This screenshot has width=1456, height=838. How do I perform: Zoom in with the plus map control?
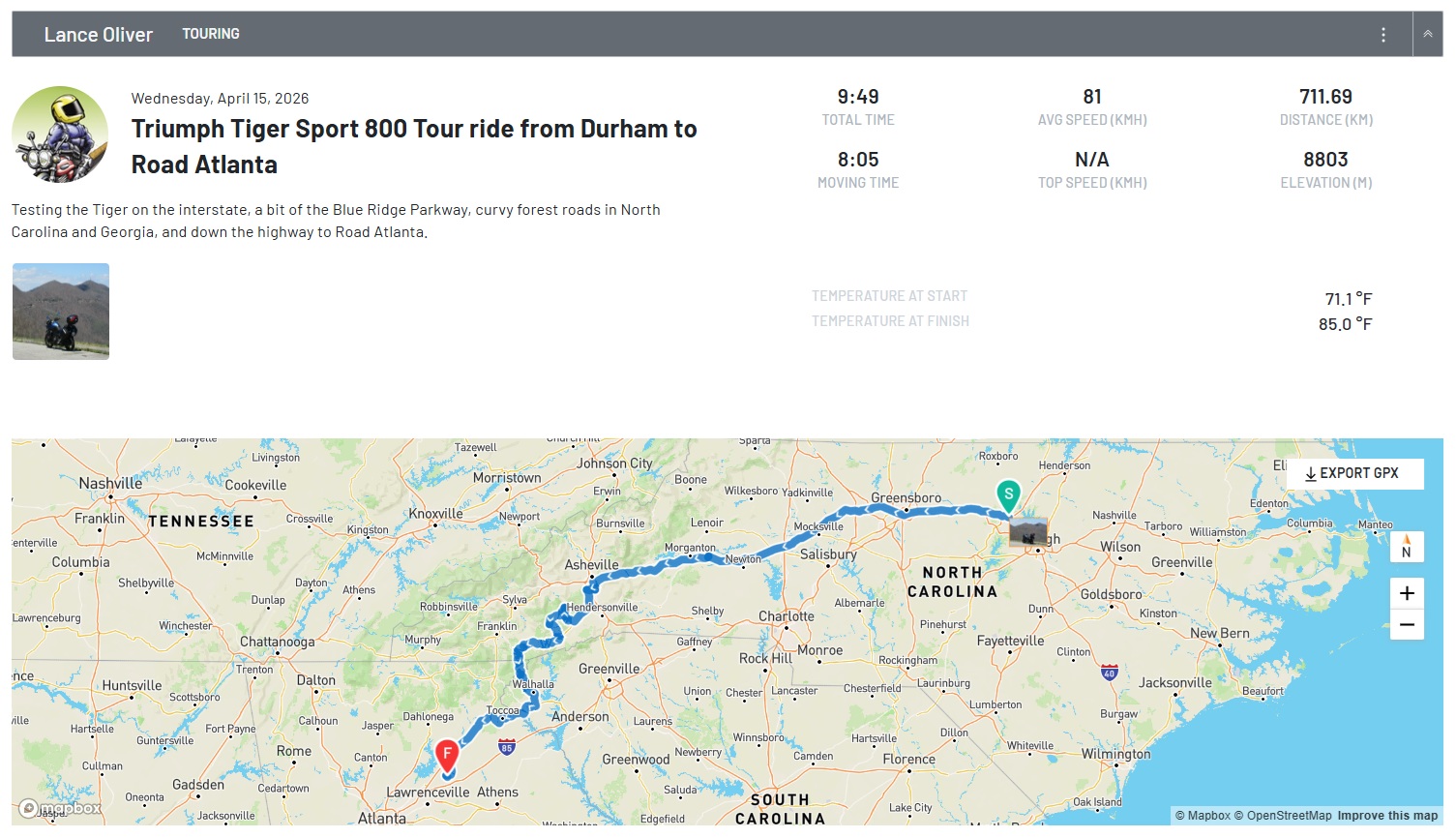click(1407, 592)
